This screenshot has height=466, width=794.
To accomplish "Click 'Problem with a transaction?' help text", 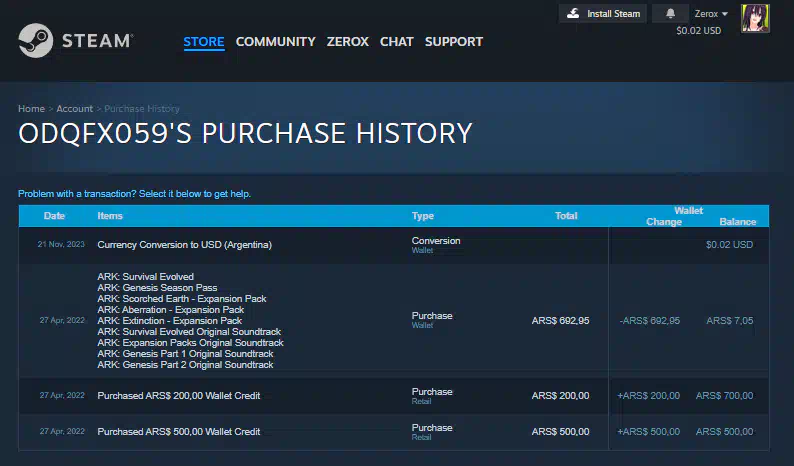I will (134, 193).
